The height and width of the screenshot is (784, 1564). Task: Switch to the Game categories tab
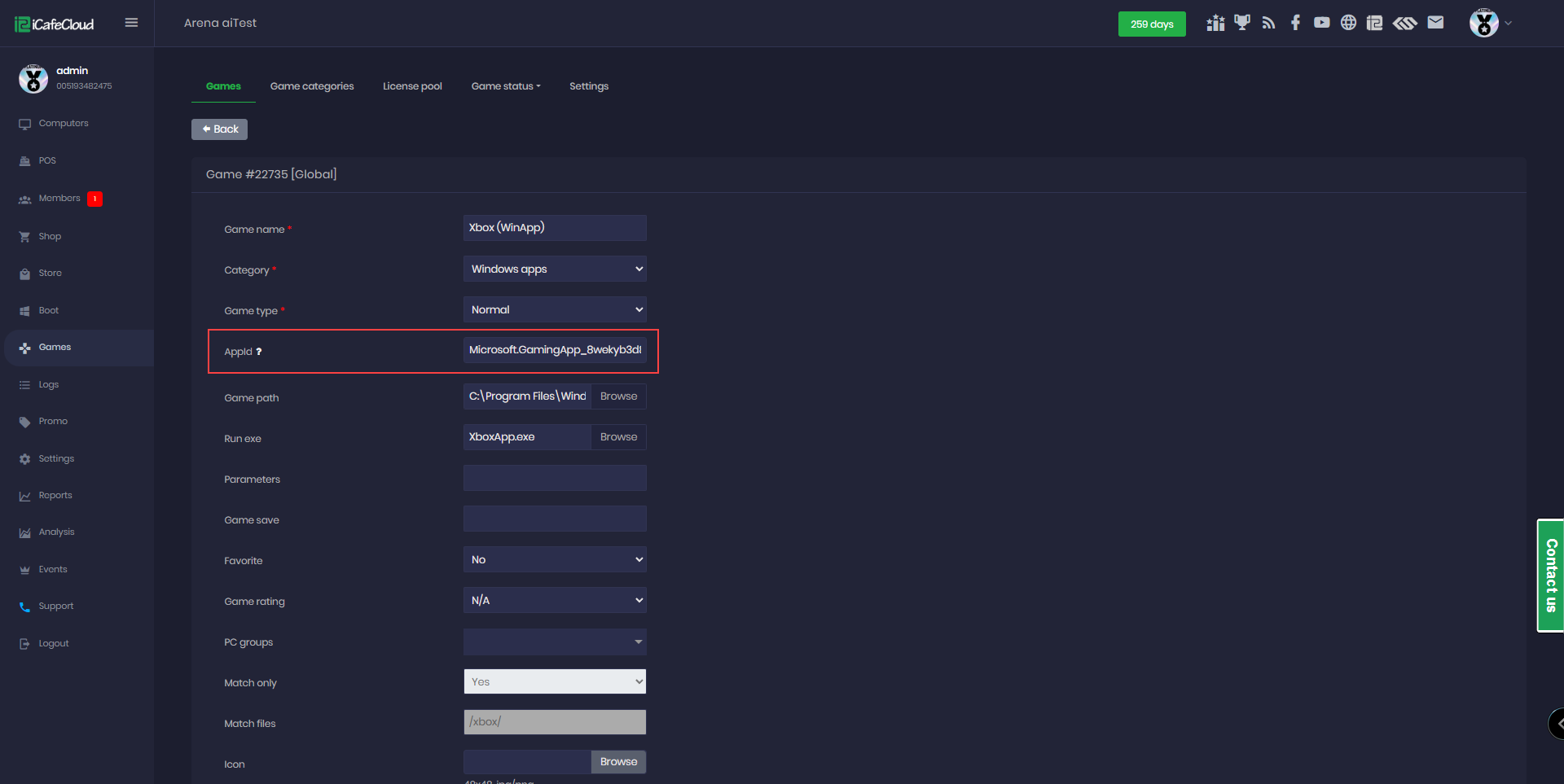click(312, 86)
